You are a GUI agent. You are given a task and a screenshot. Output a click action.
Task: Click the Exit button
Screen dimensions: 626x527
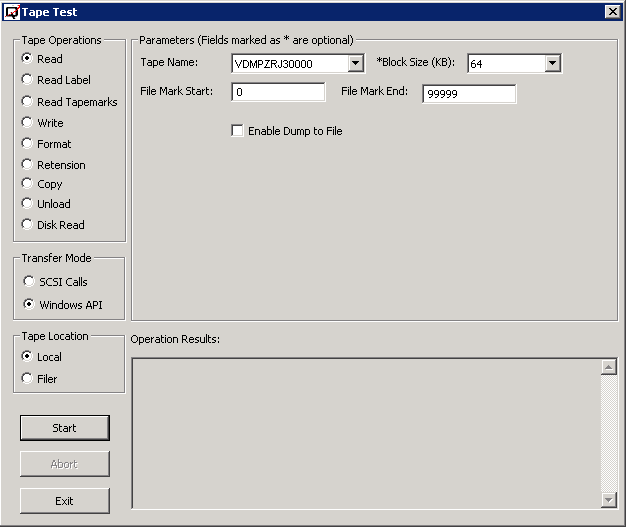(64, 500)
